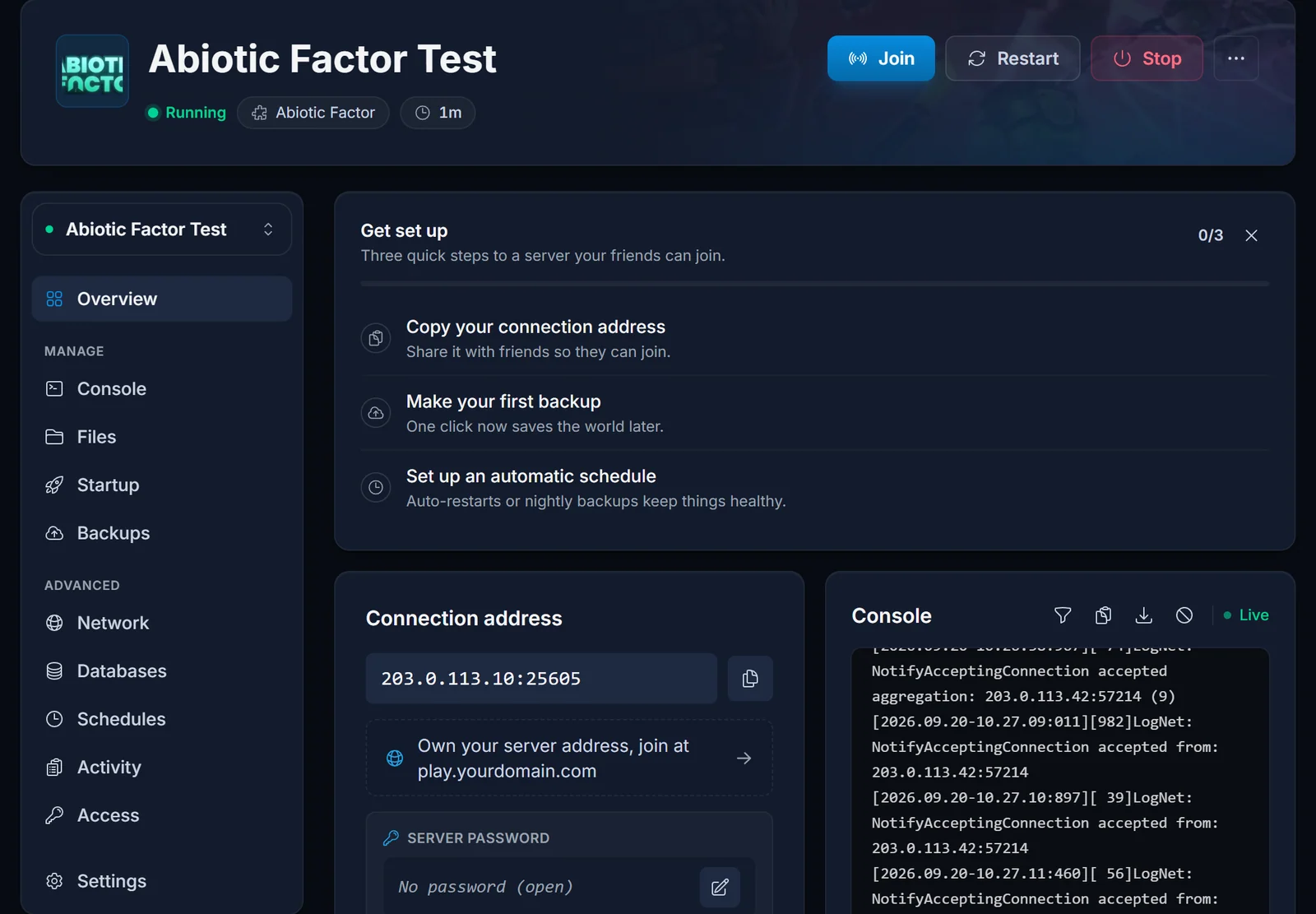
Task: Click the 0/3 setup progress counter
Action: tap(1210, 235)
